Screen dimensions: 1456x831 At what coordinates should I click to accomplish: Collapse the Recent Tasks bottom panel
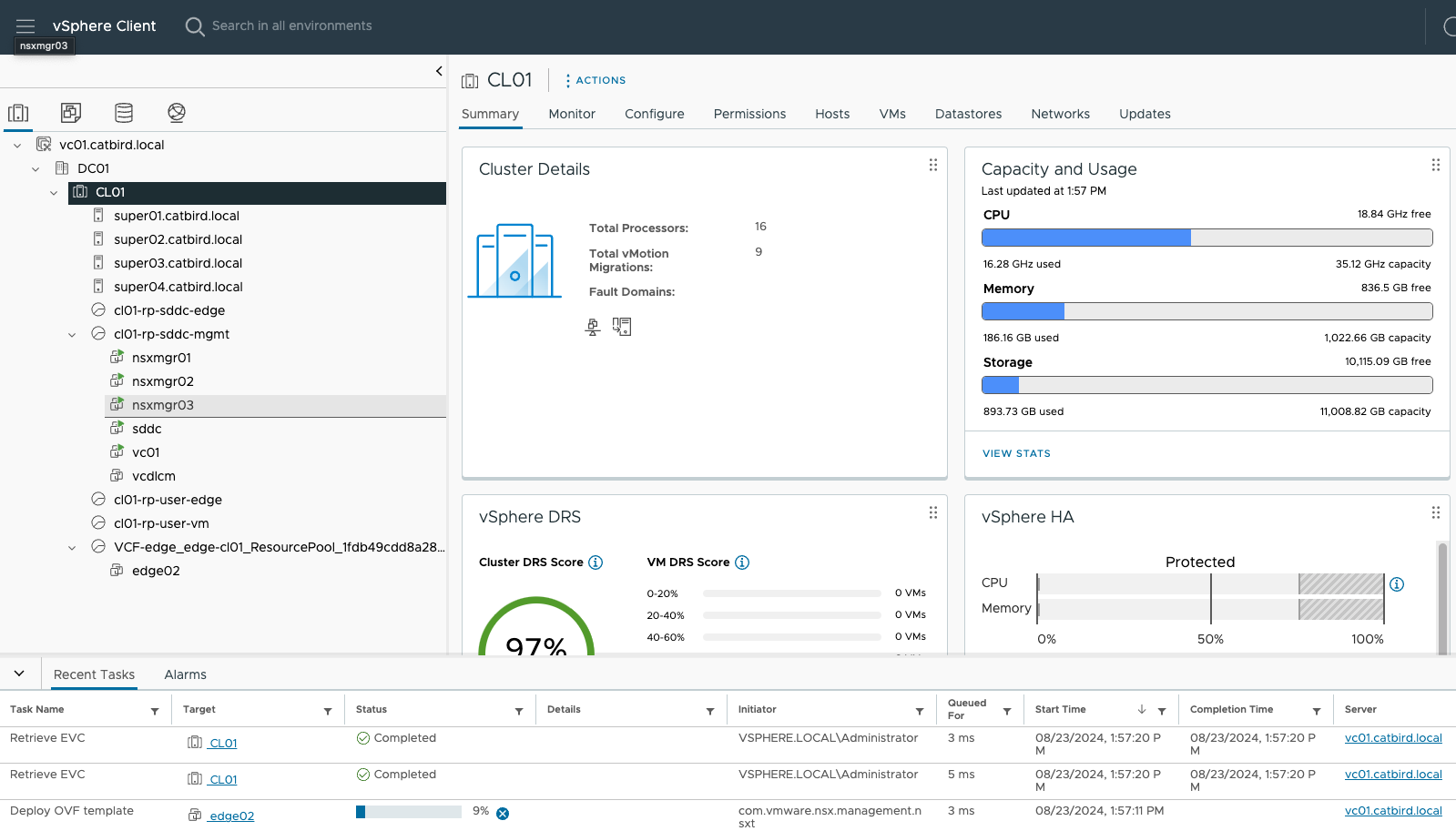[19, 674]
